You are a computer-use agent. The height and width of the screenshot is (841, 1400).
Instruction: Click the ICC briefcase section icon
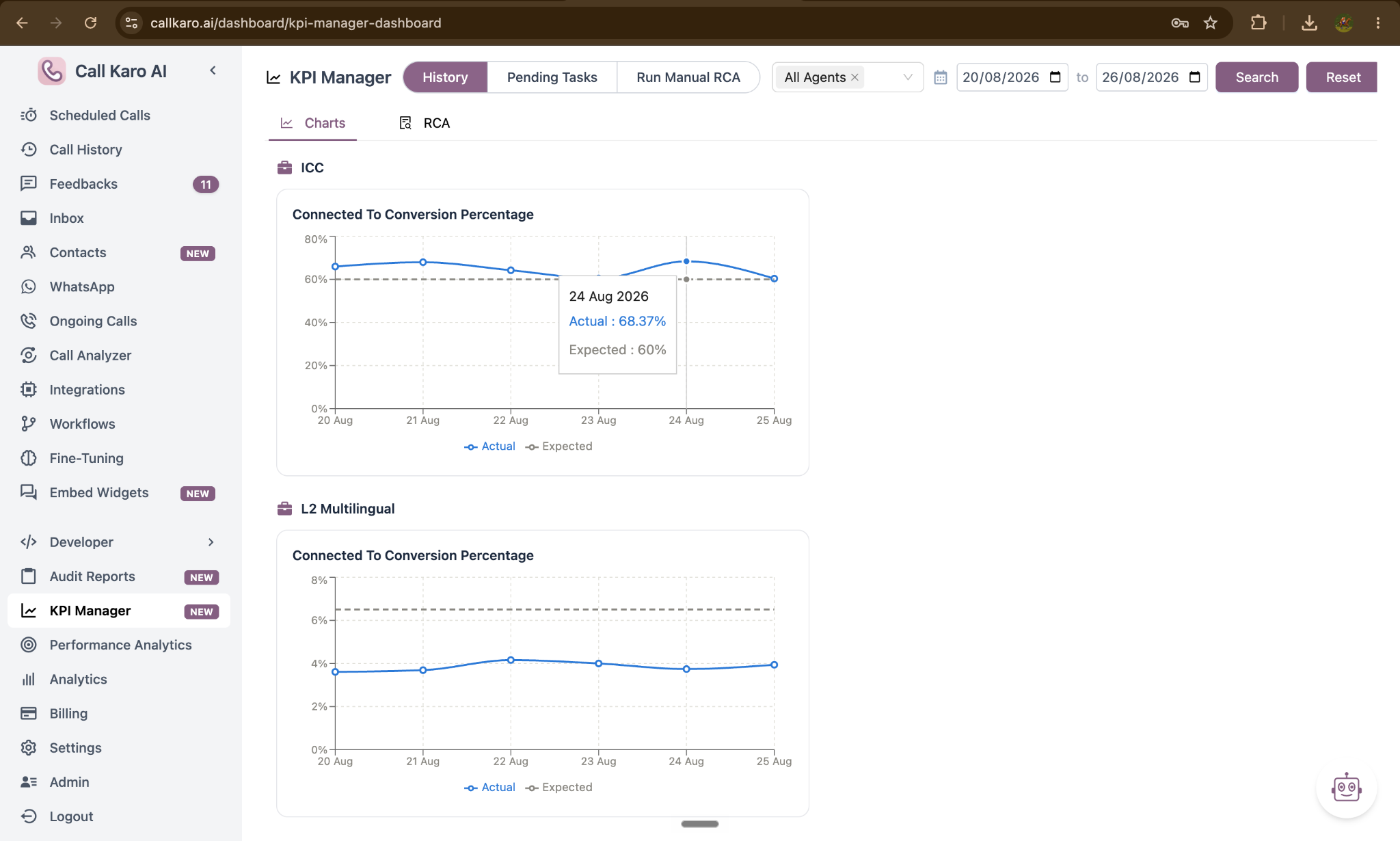[284, 168]
